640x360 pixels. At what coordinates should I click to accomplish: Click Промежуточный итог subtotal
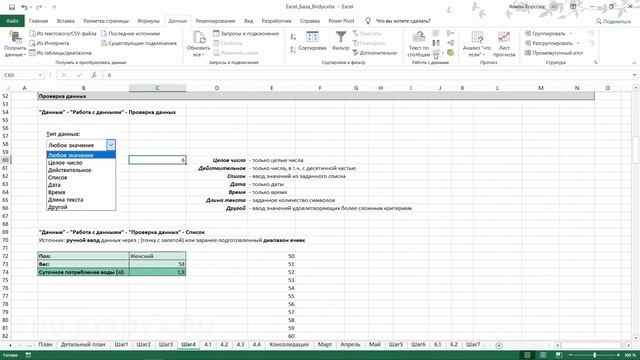[554, 53]
